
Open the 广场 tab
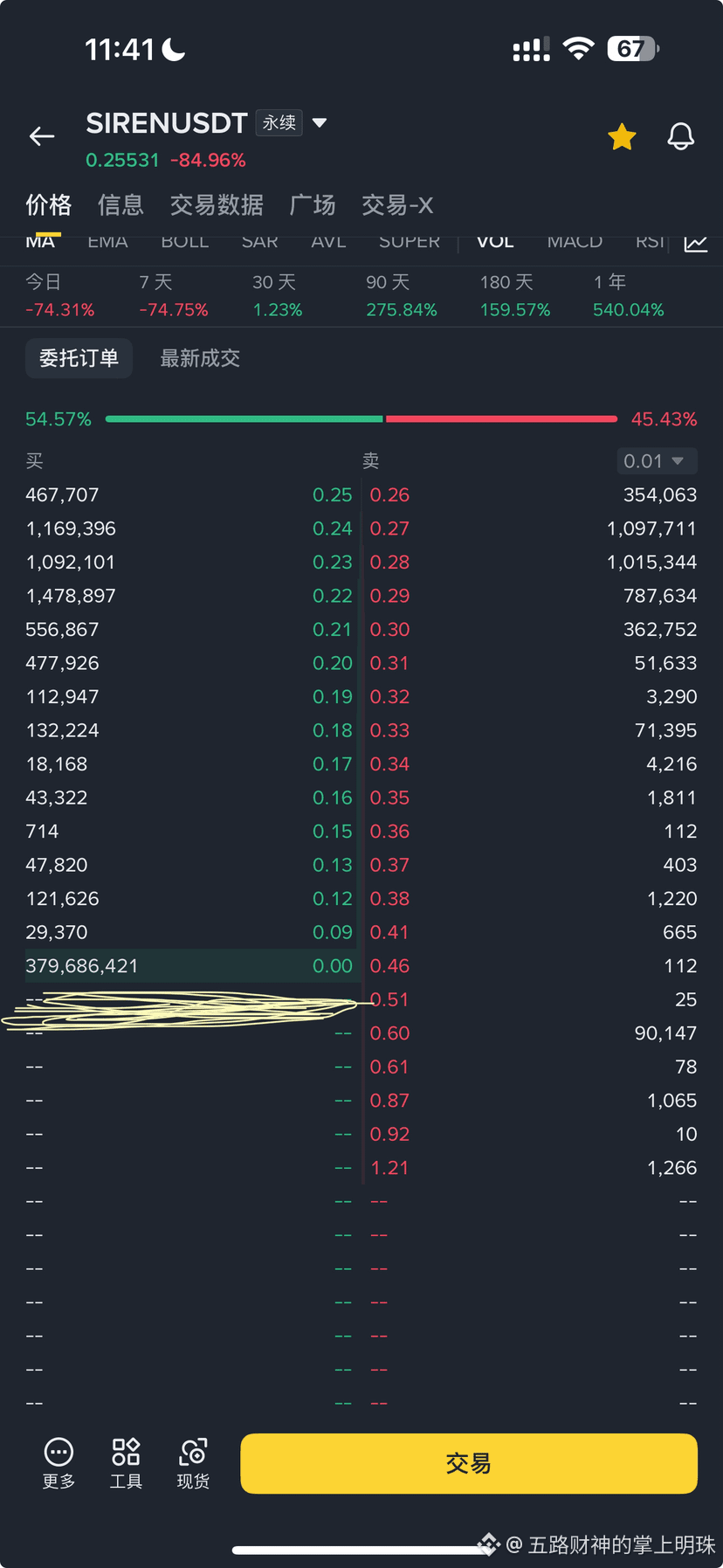click(313, 205)
